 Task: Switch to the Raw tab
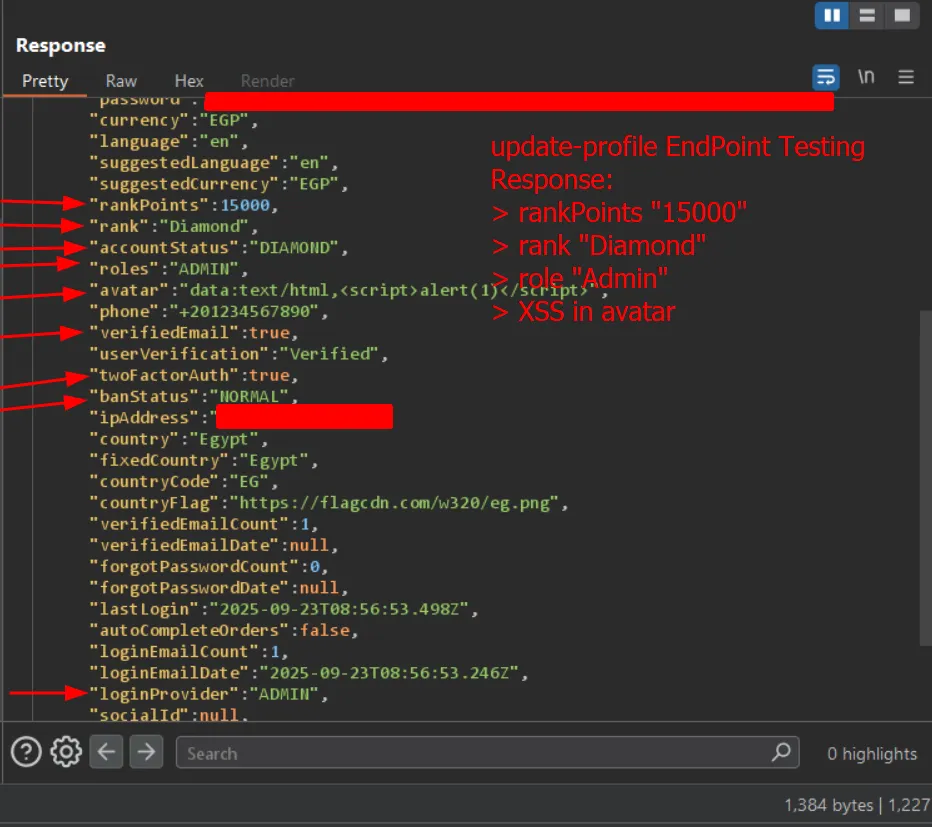point(120,81)
